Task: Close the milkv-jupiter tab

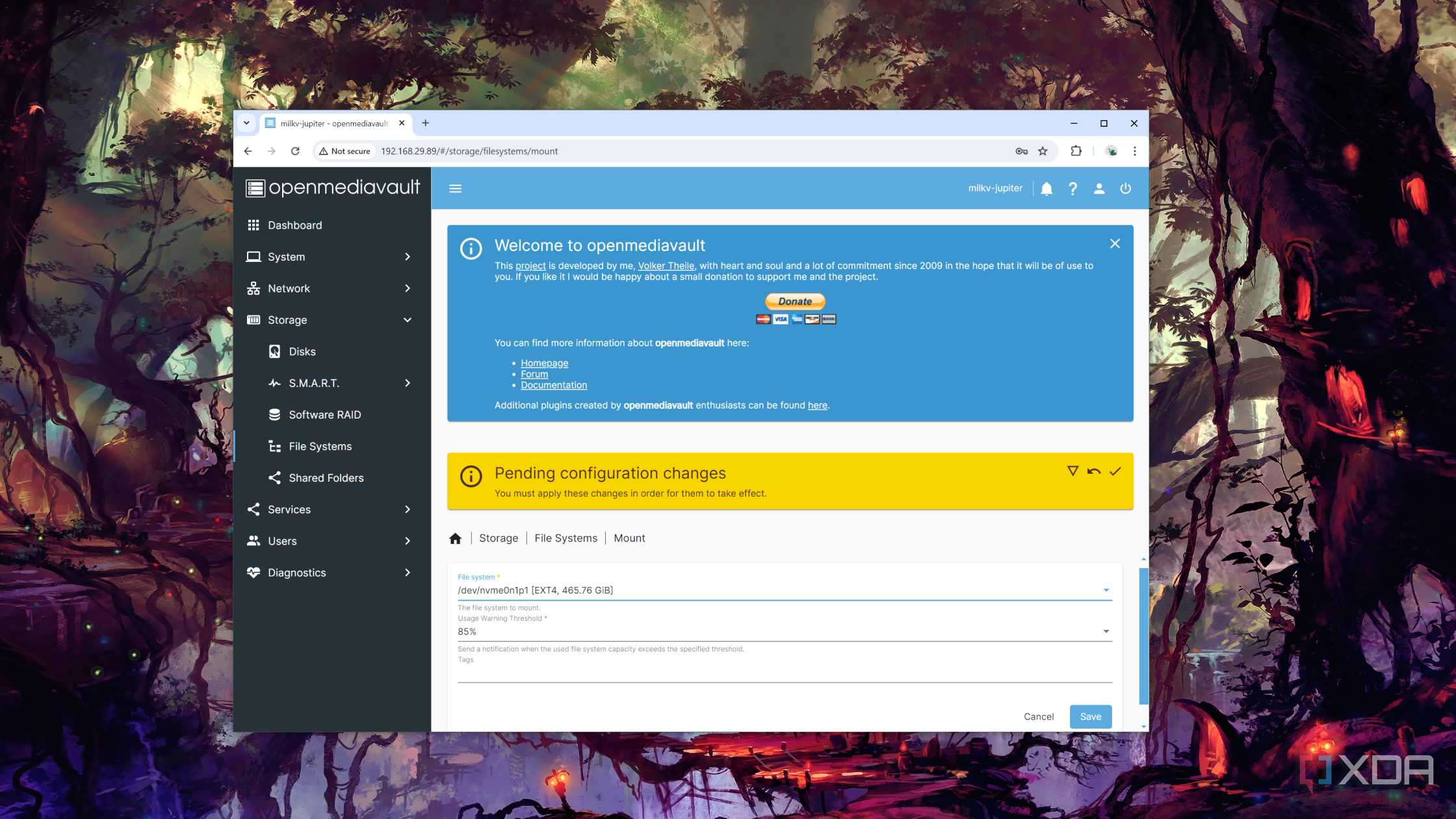Action: tap(402, 123)
